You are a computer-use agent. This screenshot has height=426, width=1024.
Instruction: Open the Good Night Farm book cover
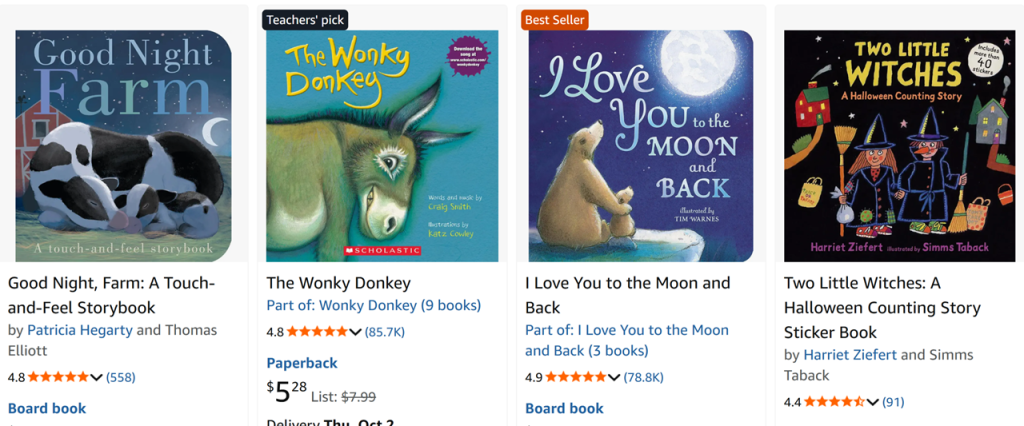(124, 146)
